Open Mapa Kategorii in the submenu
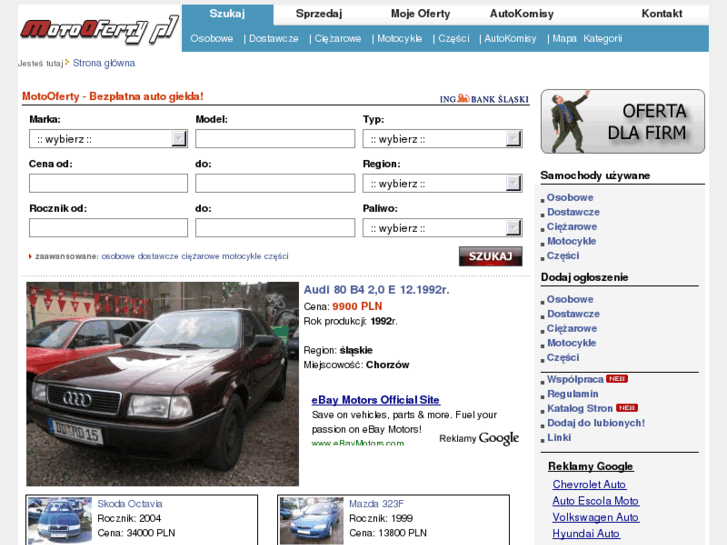The image size is (727, 545). (587, 38)
